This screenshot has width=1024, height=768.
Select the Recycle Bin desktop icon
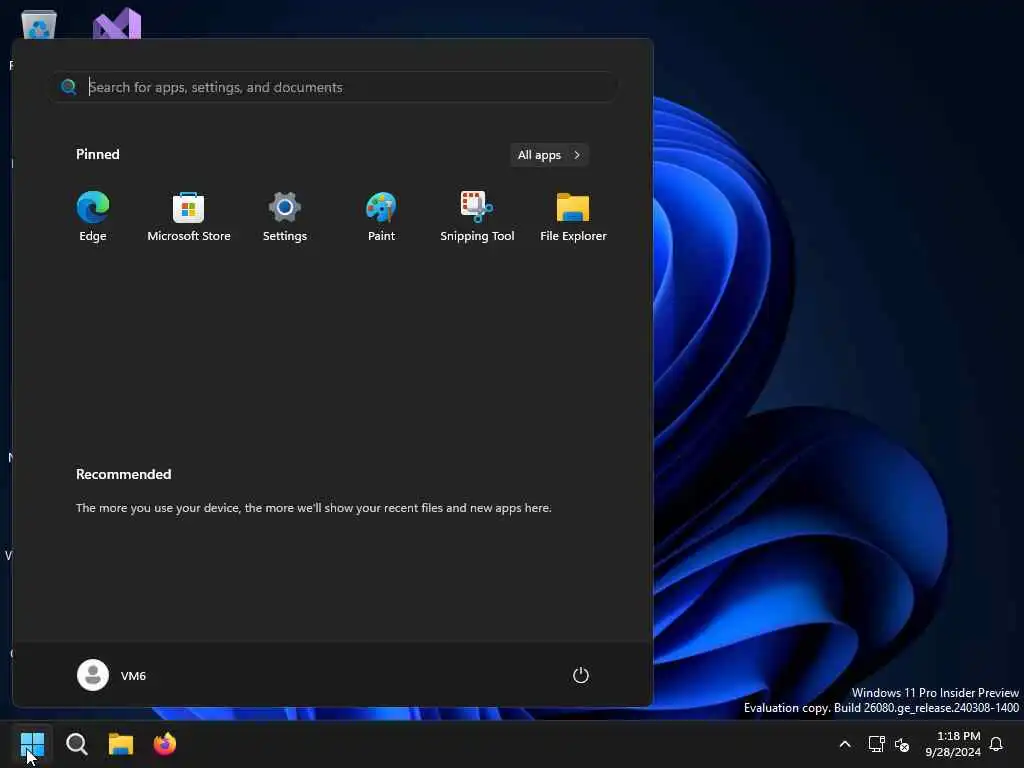39,25
